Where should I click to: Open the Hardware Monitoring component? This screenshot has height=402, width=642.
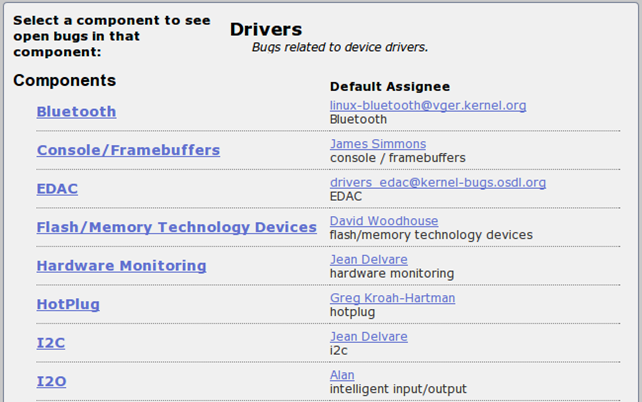[x=121, y=266]
